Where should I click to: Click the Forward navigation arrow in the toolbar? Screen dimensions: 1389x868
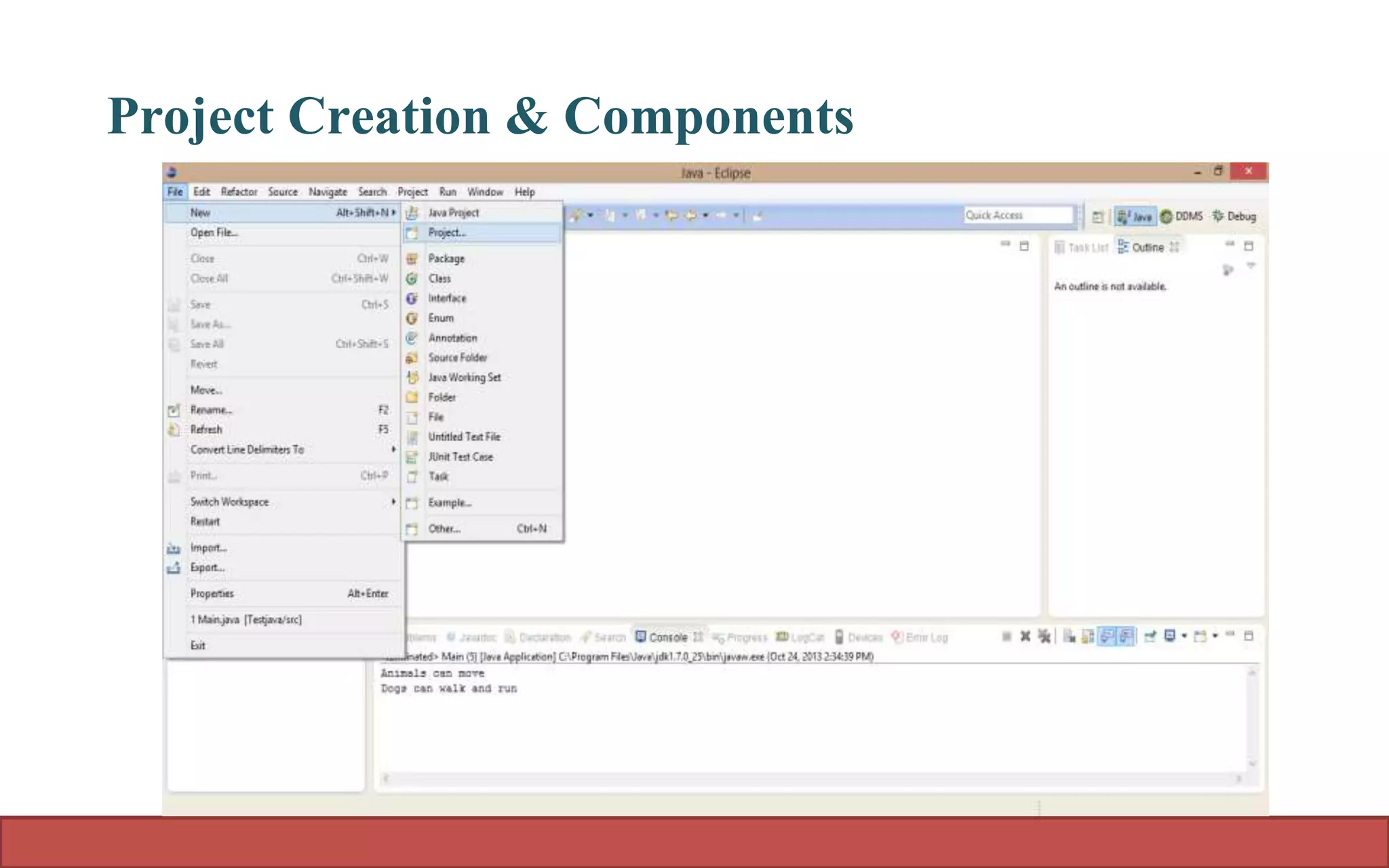coord(721,216)
